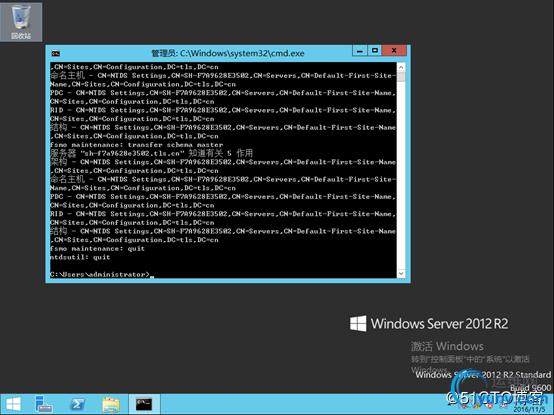Click the cmd scrollbar up arrow

point(401,67)
